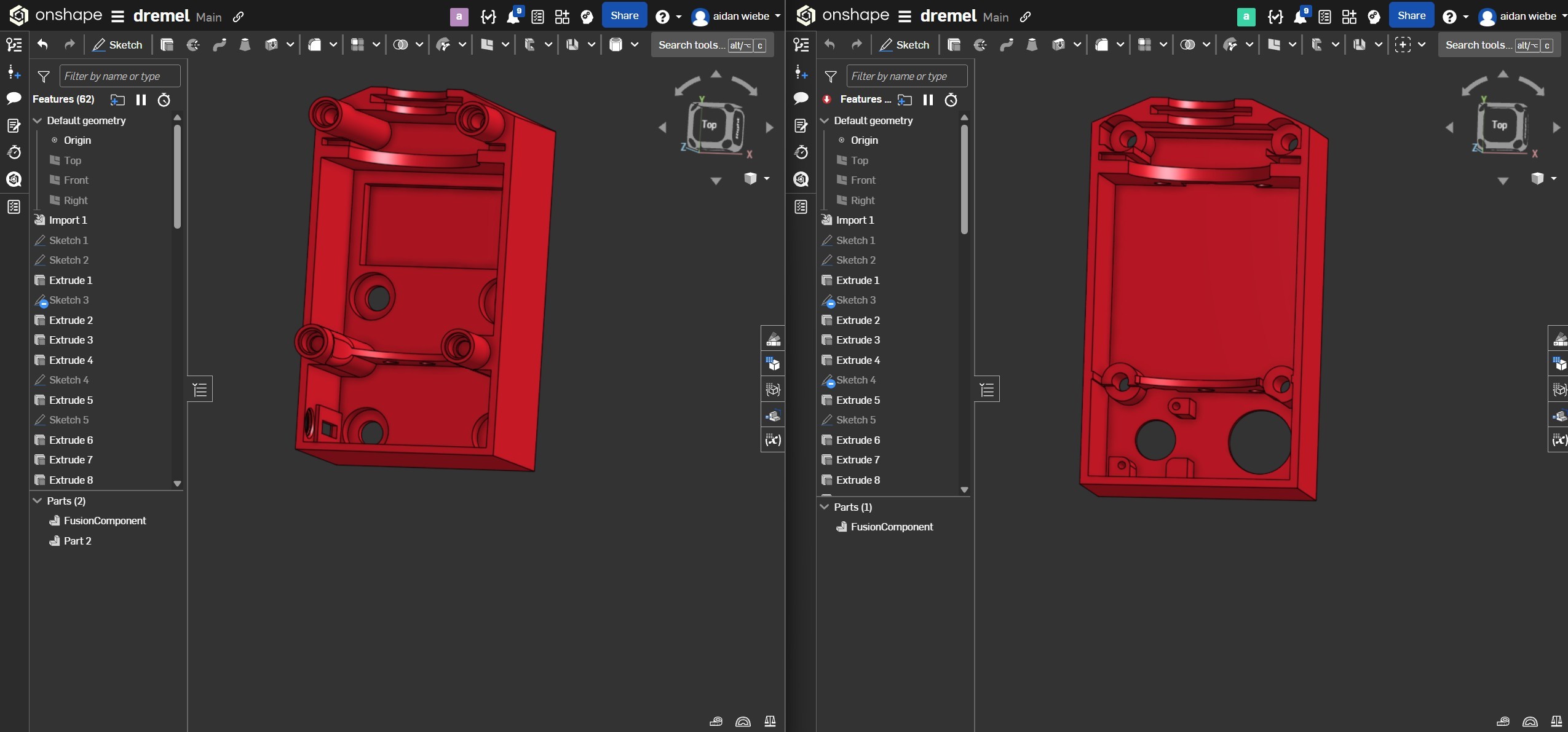The width and height of the screenshot is (1568, 732).
Task: Click Fillet tool in left window toolbar
Action: tap(314, 45)
